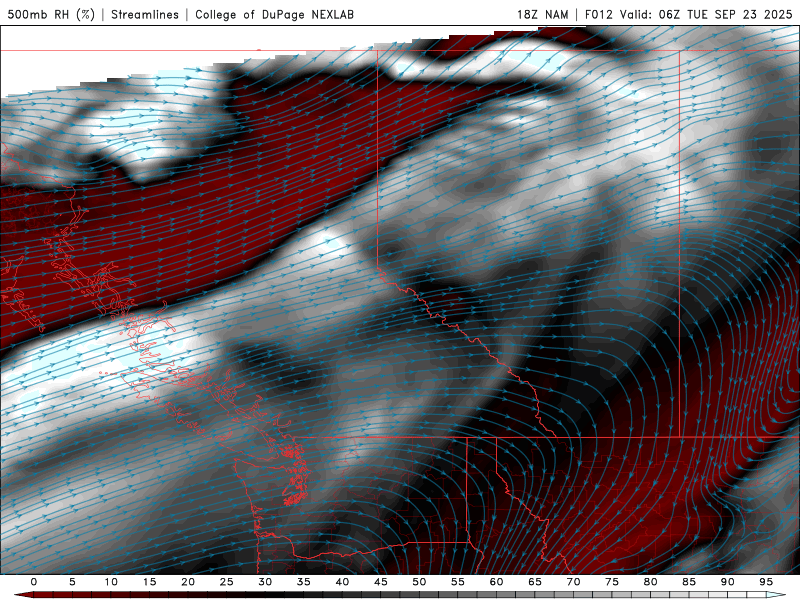The height and width of the screenshot is (600, 800).
Task: Click the "500mb RH (%)" title text
Action: tap(51, 14)
